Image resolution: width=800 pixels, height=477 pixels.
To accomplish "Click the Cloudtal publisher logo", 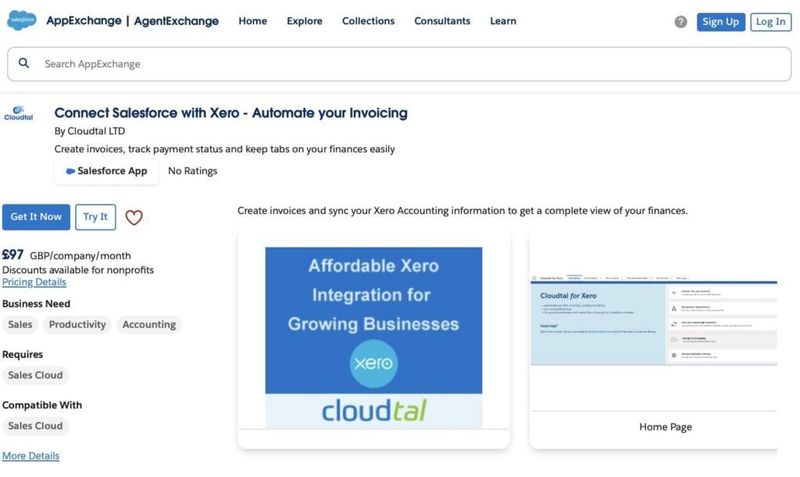I will [x=18, y=113].
